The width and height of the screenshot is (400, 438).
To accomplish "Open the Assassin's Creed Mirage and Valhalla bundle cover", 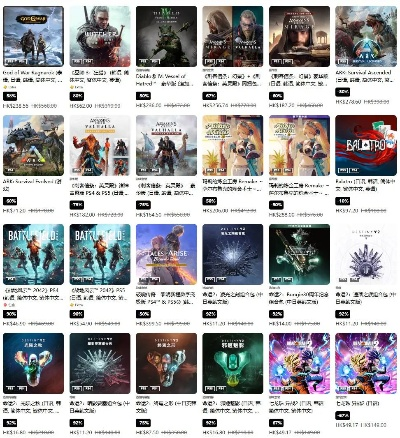I will tap(233, 36).
